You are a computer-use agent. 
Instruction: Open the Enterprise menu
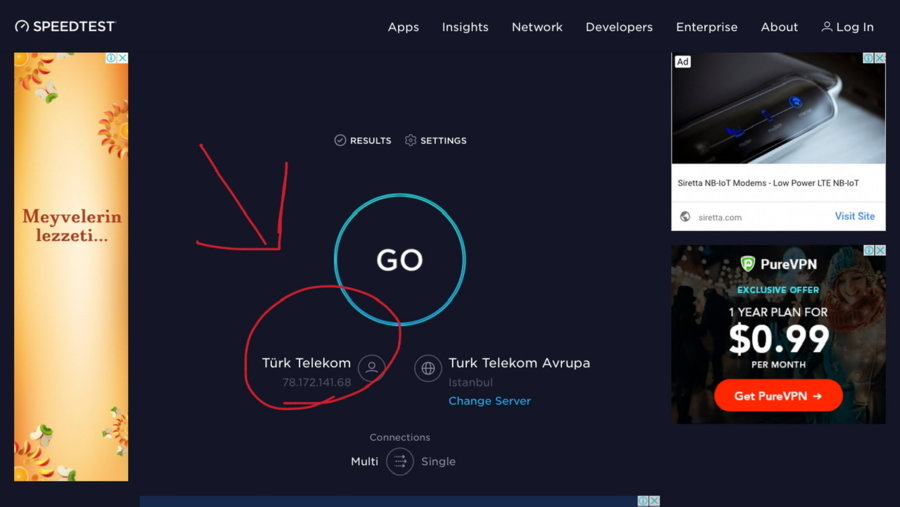click(x=707, y=27)
